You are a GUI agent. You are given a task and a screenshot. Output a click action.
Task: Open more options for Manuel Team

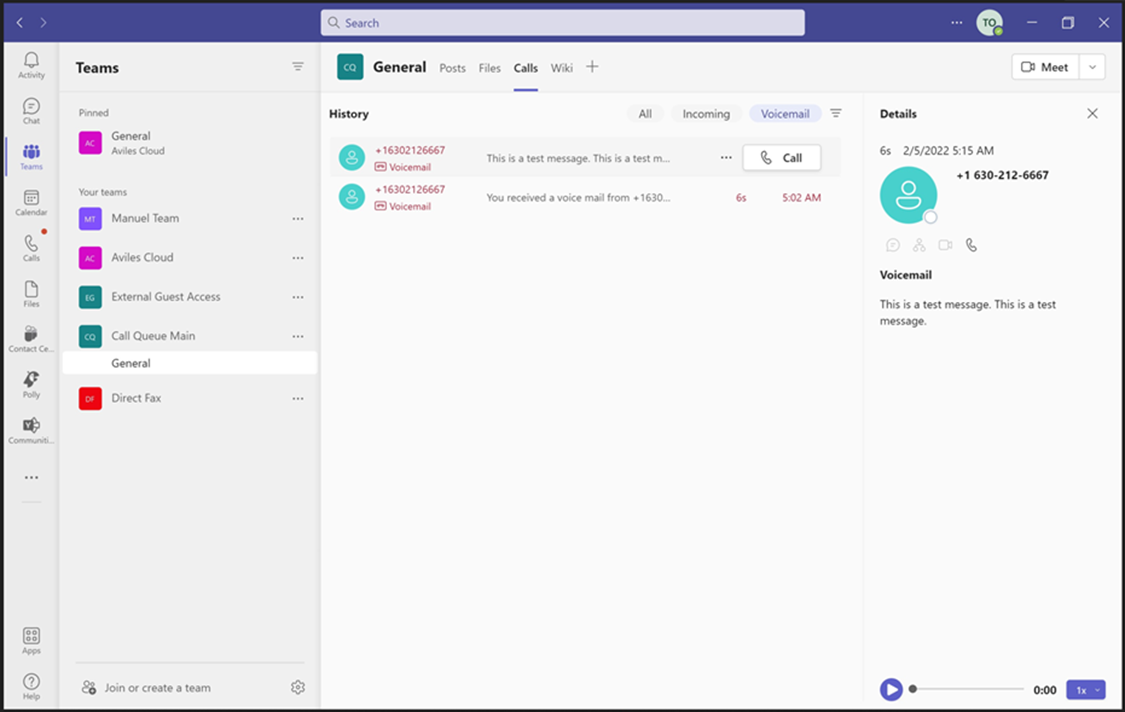pos(298,218)
